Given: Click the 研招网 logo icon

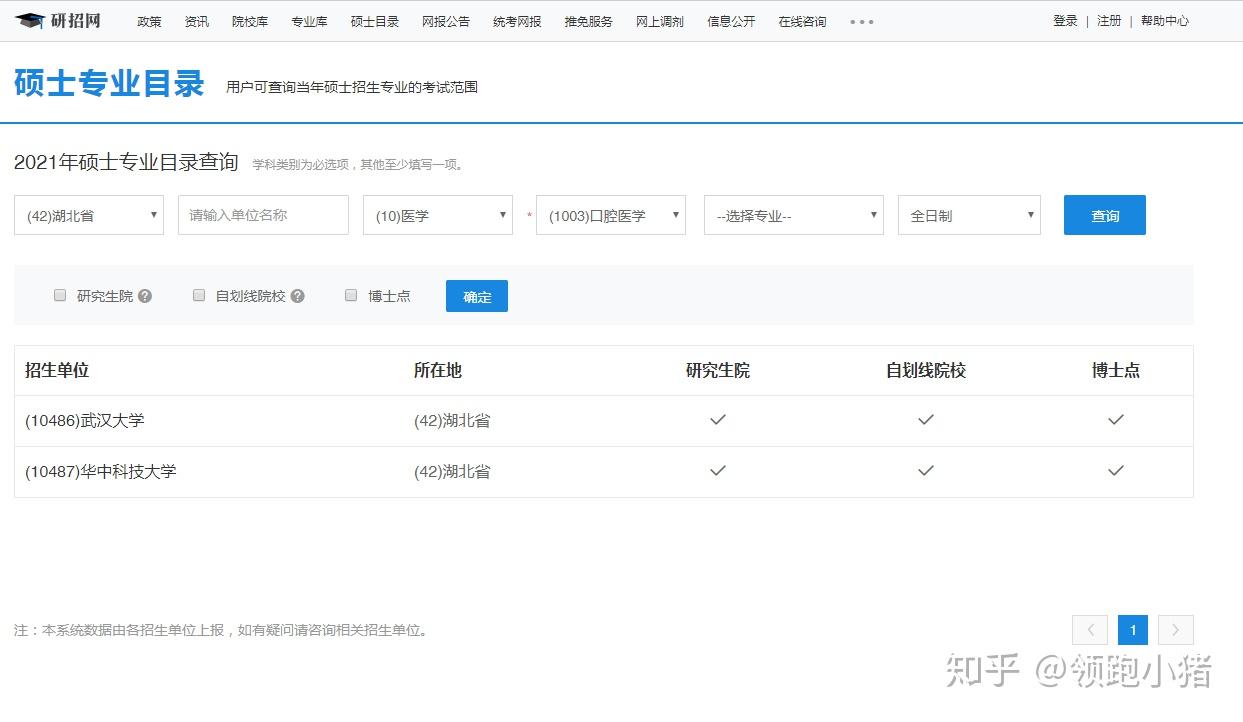Looking at the screenshot, I should [30, 20].
